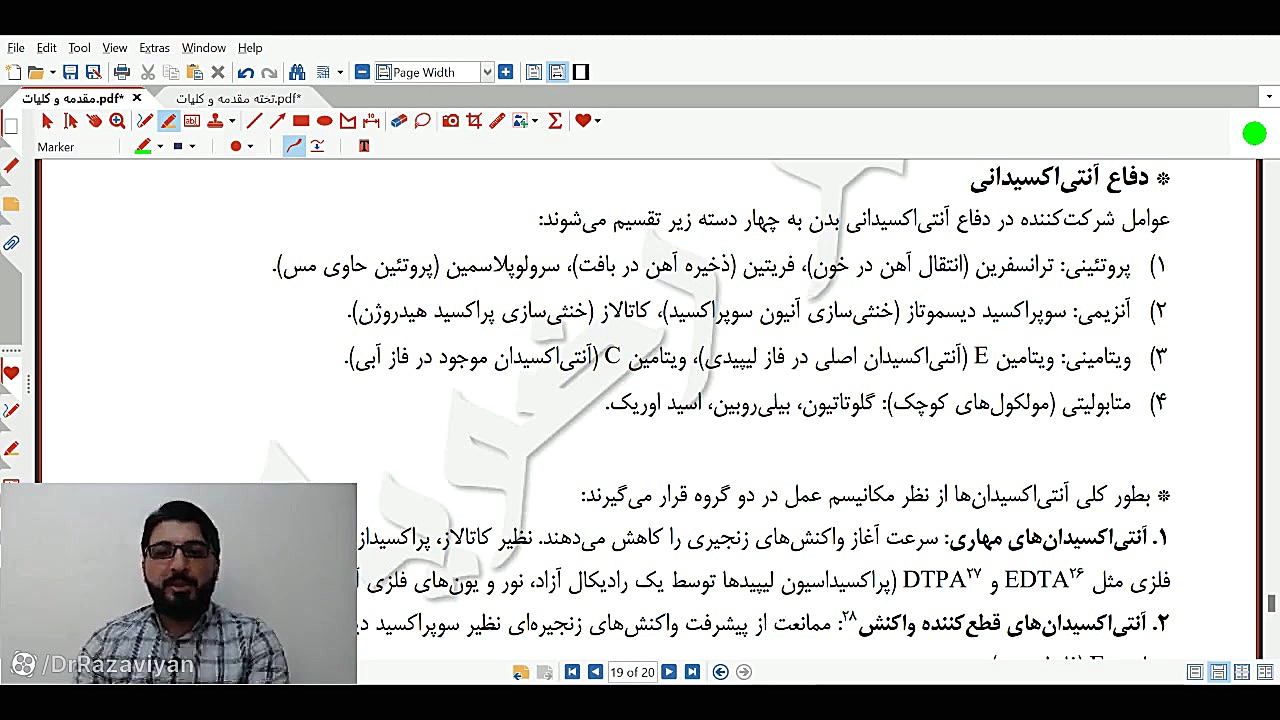Expand the heart favorites dropdown
Viewport: 1280px width, 720px height.
[x=597, y=121]
